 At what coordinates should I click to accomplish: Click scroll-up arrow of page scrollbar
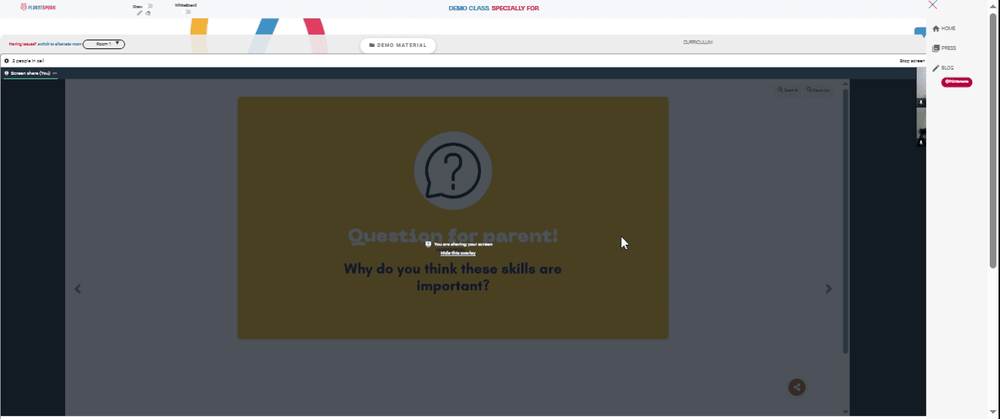993,4
